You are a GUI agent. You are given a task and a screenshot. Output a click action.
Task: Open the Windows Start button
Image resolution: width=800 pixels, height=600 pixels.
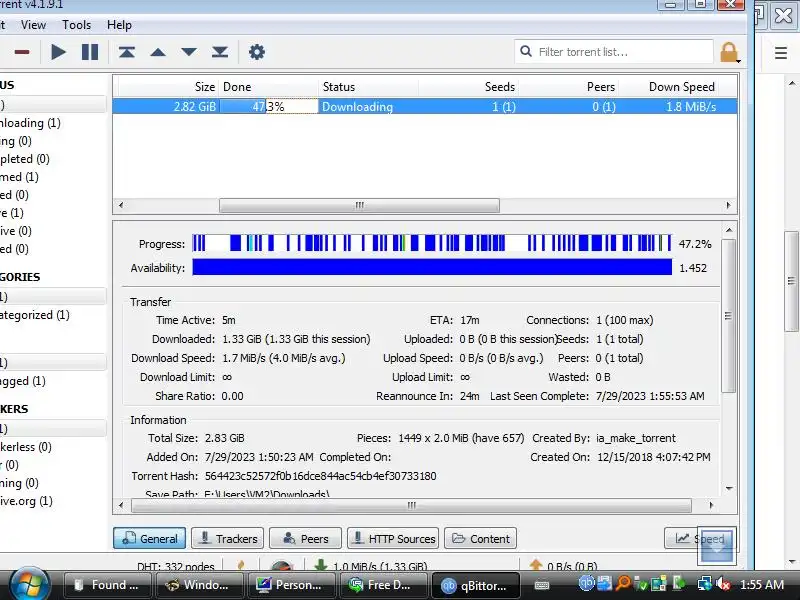pyautogui.click(x=29, y=585)
